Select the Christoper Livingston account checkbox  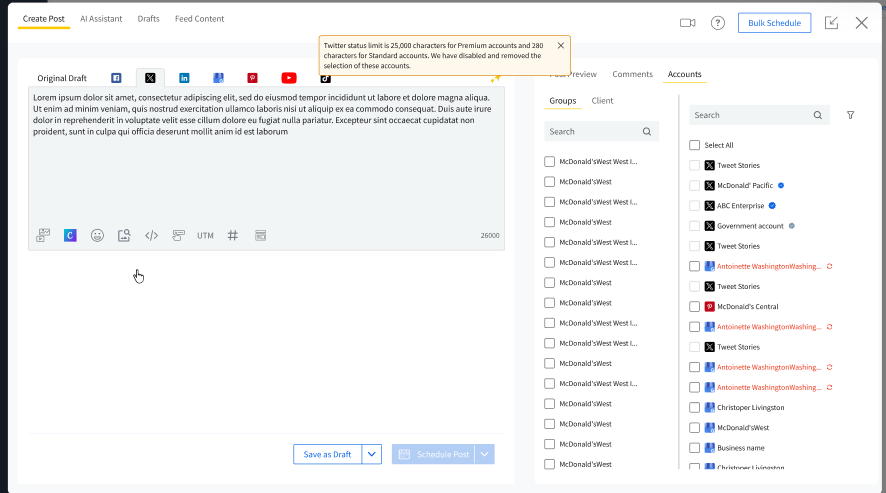tap(694, 408)
